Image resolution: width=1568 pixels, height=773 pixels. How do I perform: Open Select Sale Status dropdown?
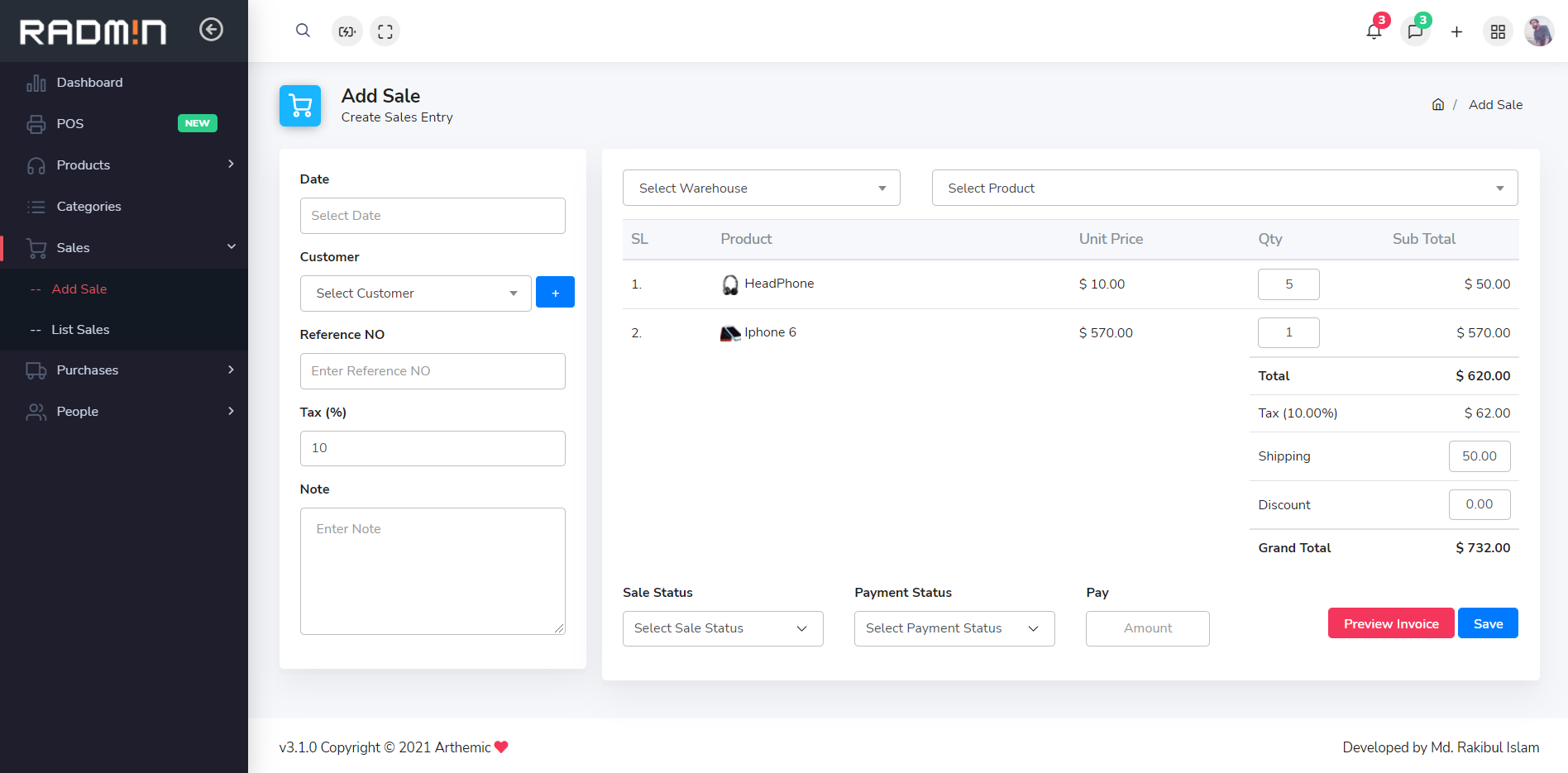click(x=723, y=628)
